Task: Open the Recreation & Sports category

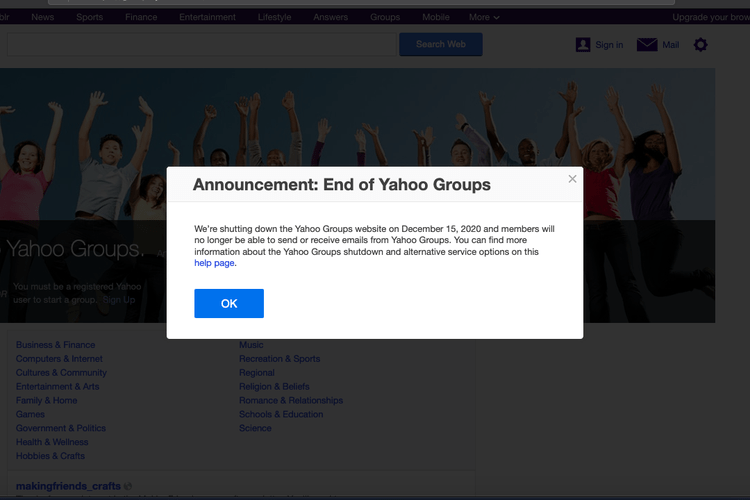Action: 279,359
